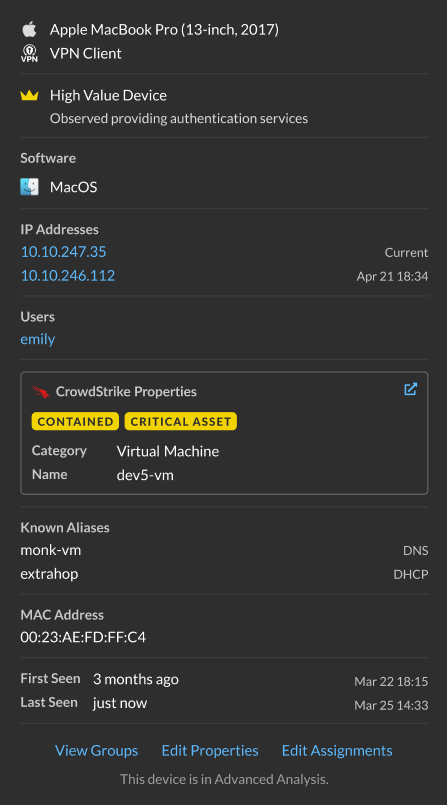Click the 'dev5-vm' name value
Image resolution: width=447 pixels, height=805 pixels.
point(145,475)
